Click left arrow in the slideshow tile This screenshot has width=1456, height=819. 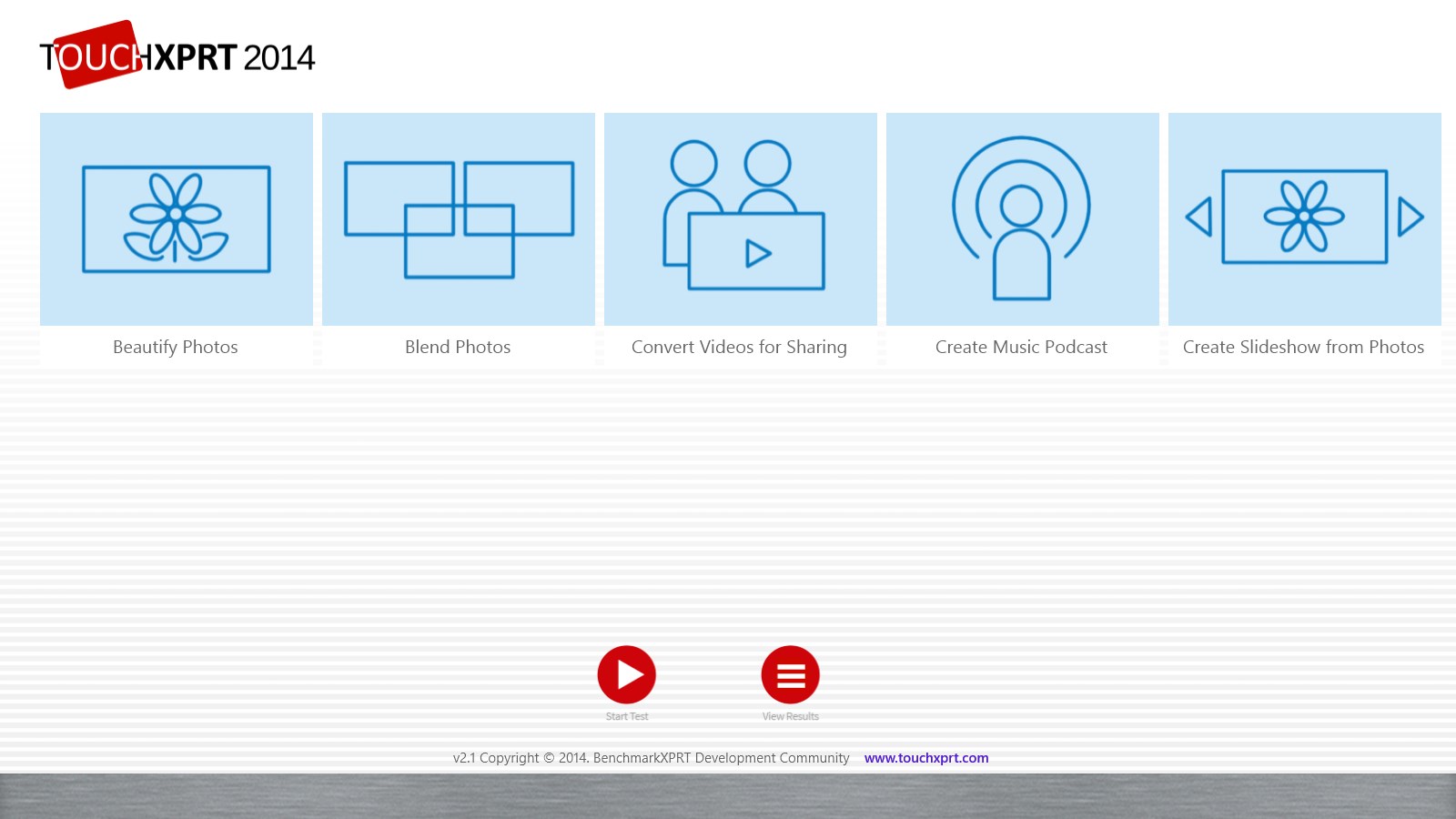click(1199, 217)
